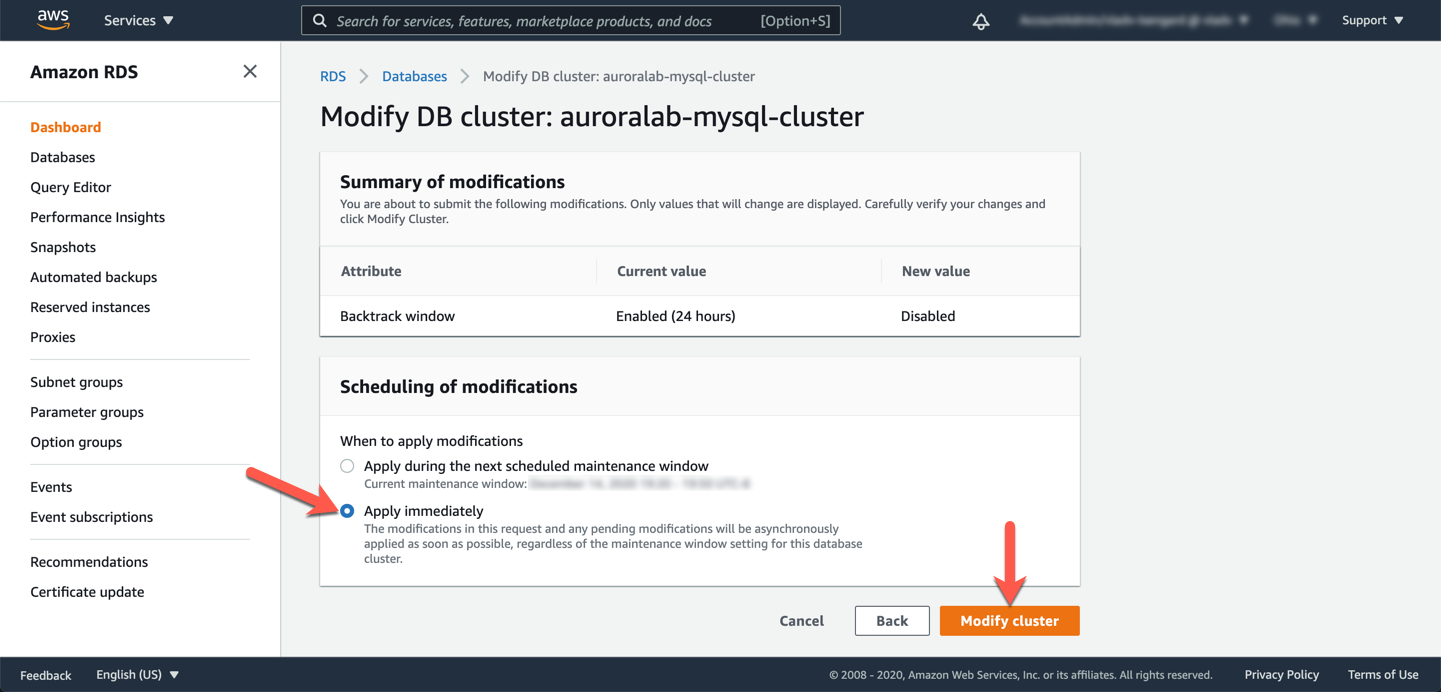1441x692 pixels.
Task: Click the Backtrack window attribute cell
Action: pos(398,316)
